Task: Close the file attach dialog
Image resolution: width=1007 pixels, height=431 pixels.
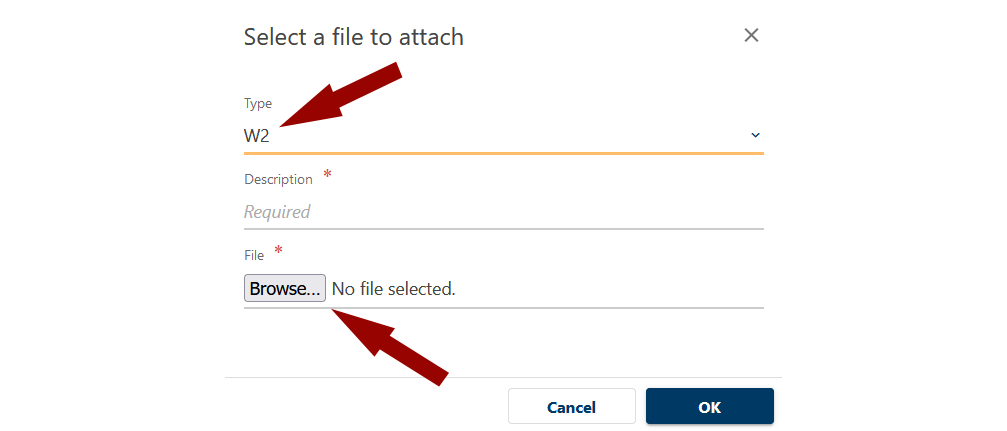Action: pyautogui.click(x=752, y=36)
